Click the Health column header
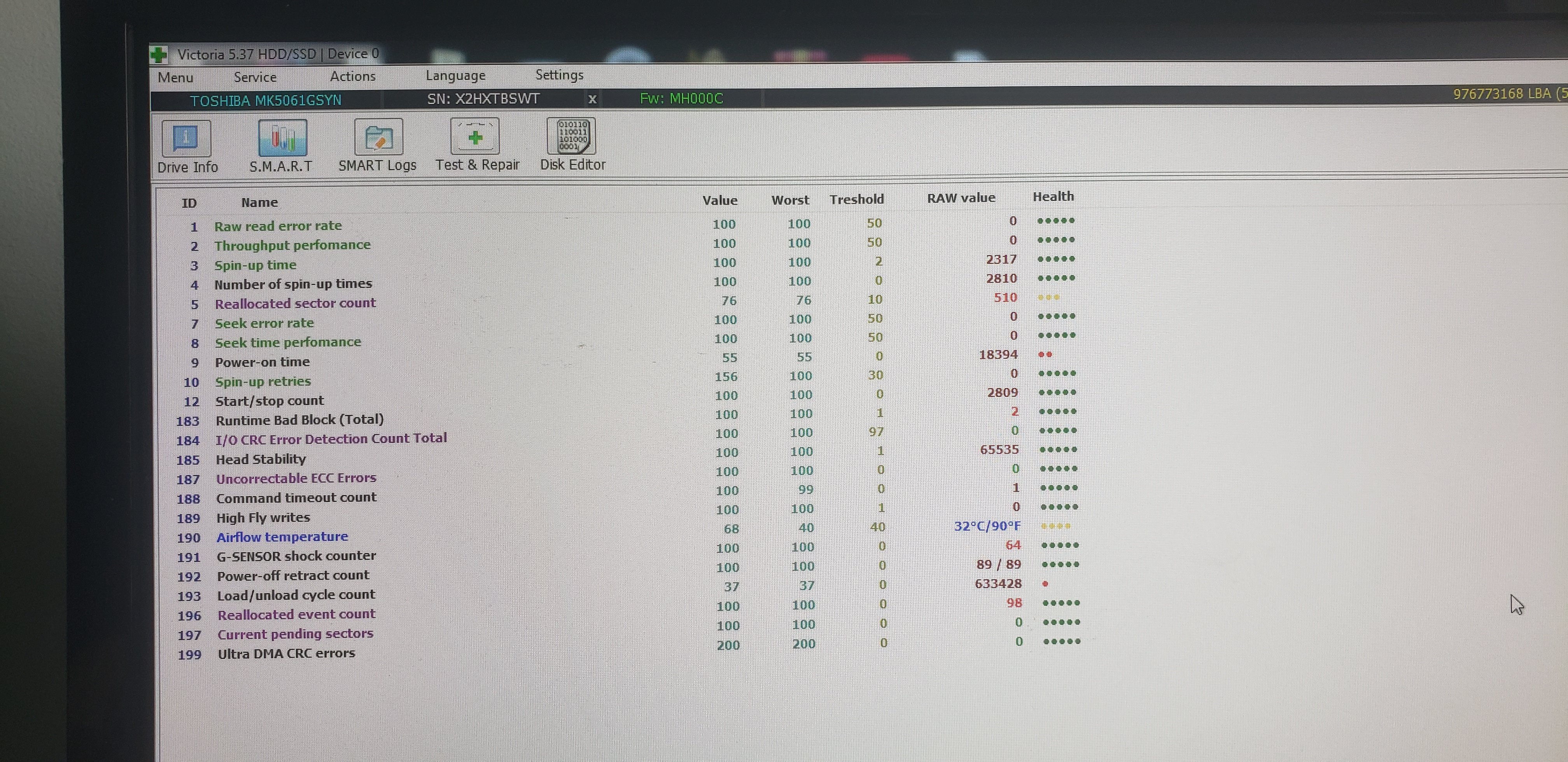Viewport: 1568px width, 762px height. point(1053,197)
